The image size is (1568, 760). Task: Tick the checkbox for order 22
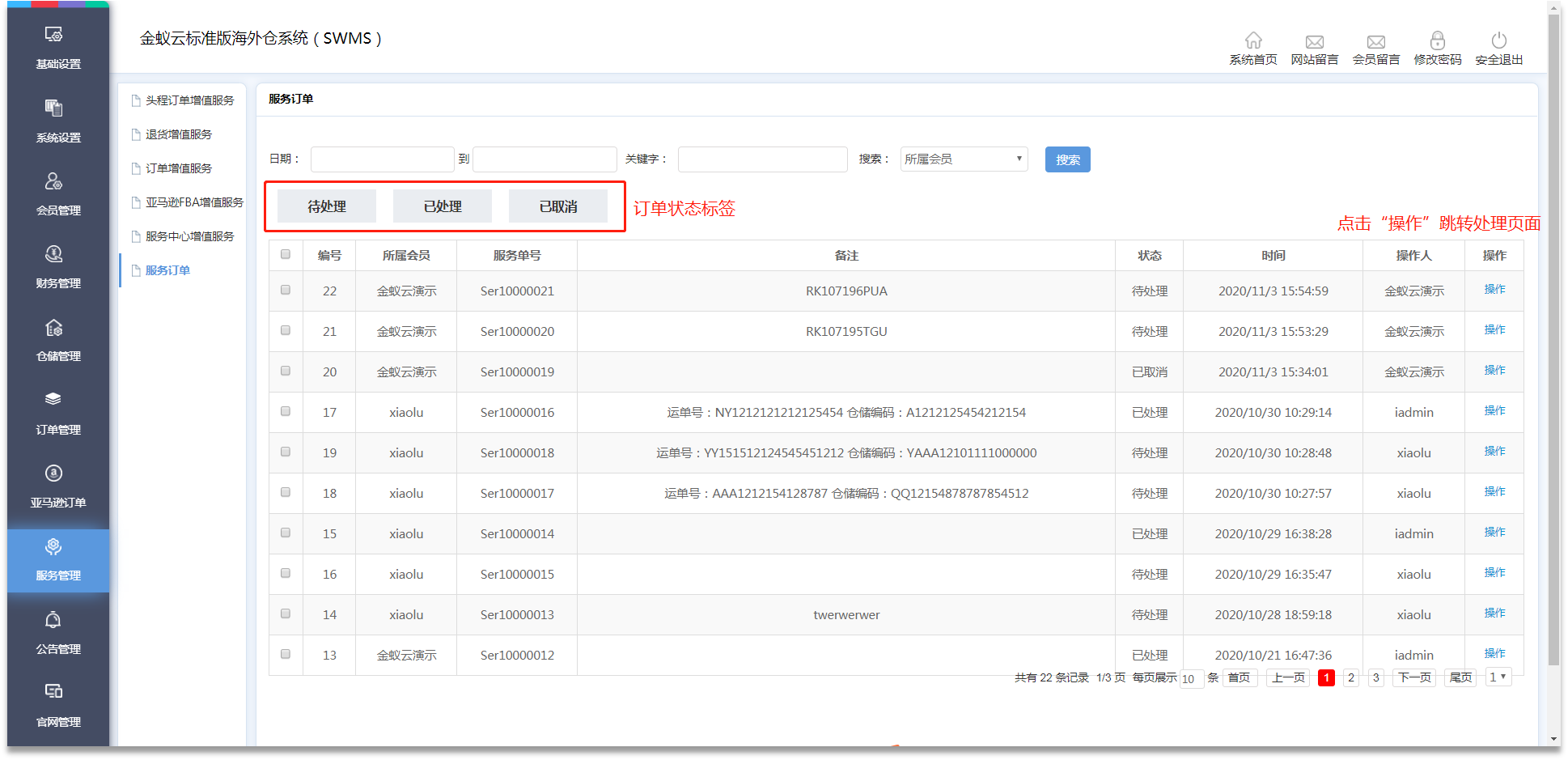[x=286, y=290]
